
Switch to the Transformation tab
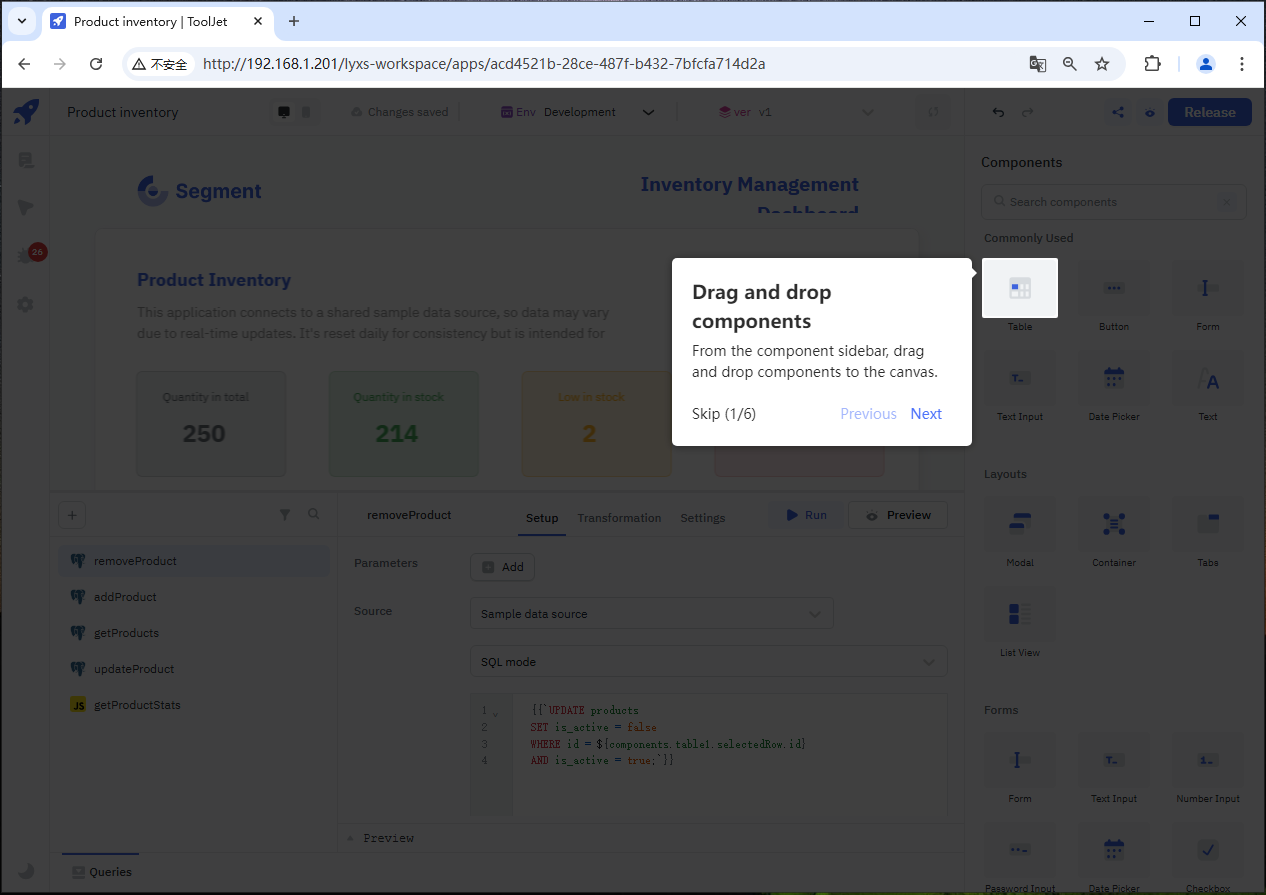point(619,518)
